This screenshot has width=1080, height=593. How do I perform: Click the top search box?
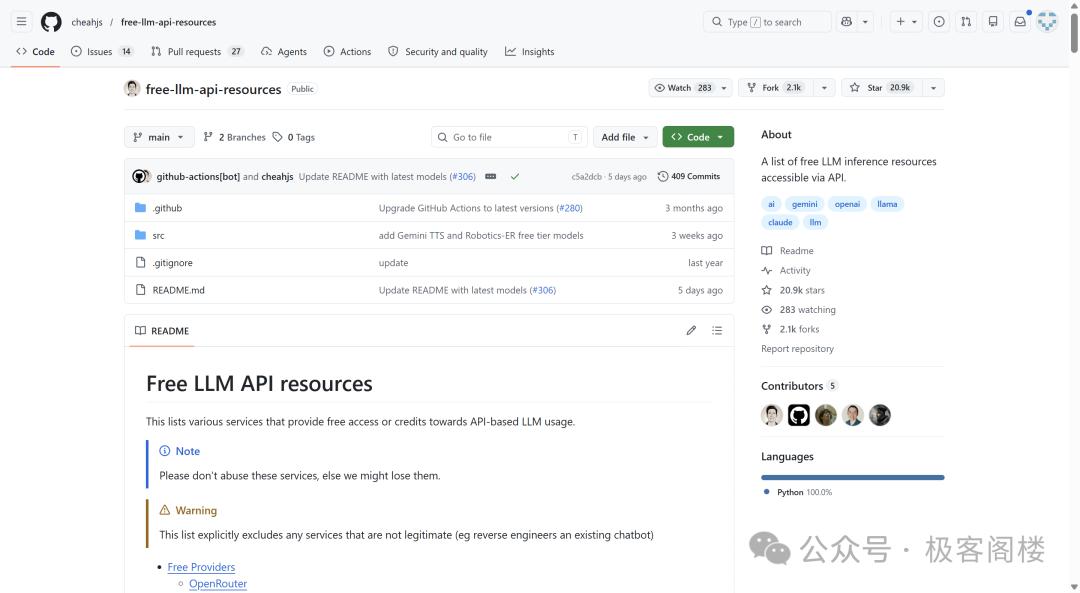767,22
